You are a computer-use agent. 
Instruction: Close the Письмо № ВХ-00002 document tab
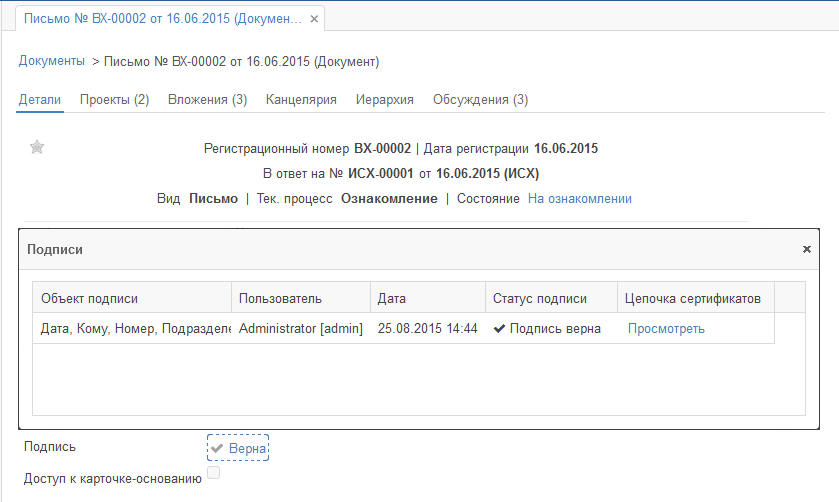coord(314,19)
